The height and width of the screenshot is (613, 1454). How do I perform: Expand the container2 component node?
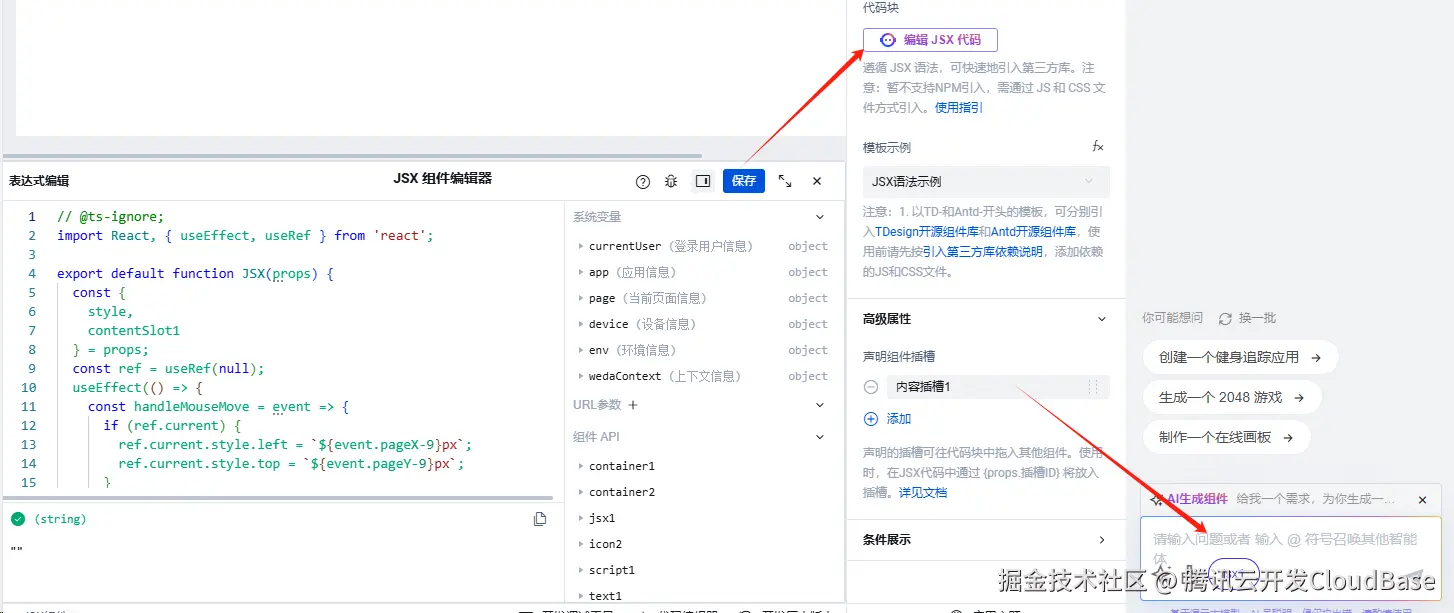pos(581,492)
